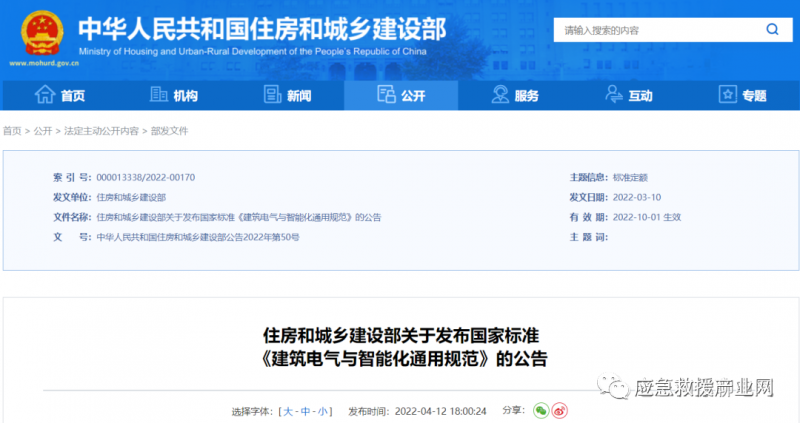Click the chat icon beside 互动
This screenshot has height=423, width=800.
[615, 95]
